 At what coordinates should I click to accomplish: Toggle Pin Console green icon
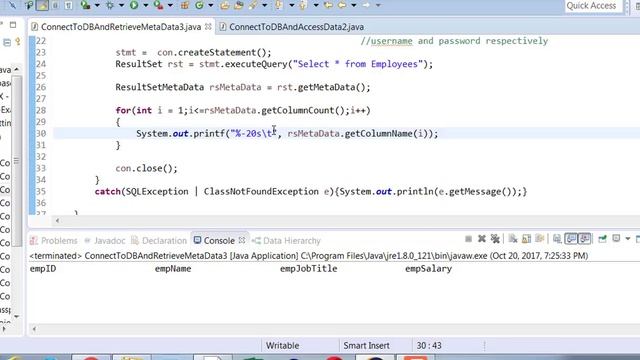click(x=602, y=239)
